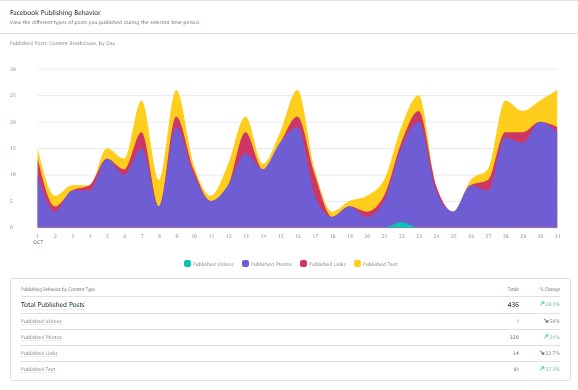Image resolution: width=578 pixels, height=390 pixels.
Task: Click the 50% change for Published Videos
Action: pos(554,321)
